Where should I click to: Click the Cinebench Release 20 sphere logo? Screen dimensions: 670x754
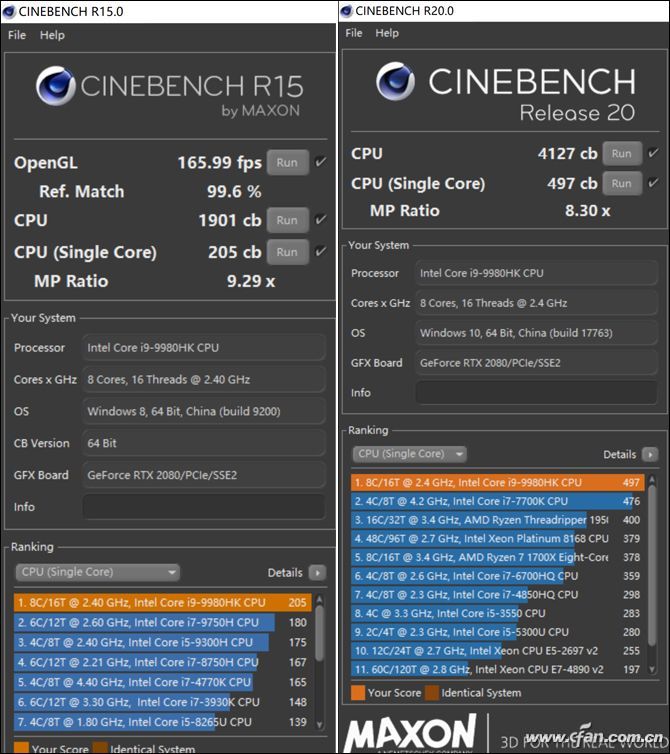pyautogui.click(x=395, y=83)
